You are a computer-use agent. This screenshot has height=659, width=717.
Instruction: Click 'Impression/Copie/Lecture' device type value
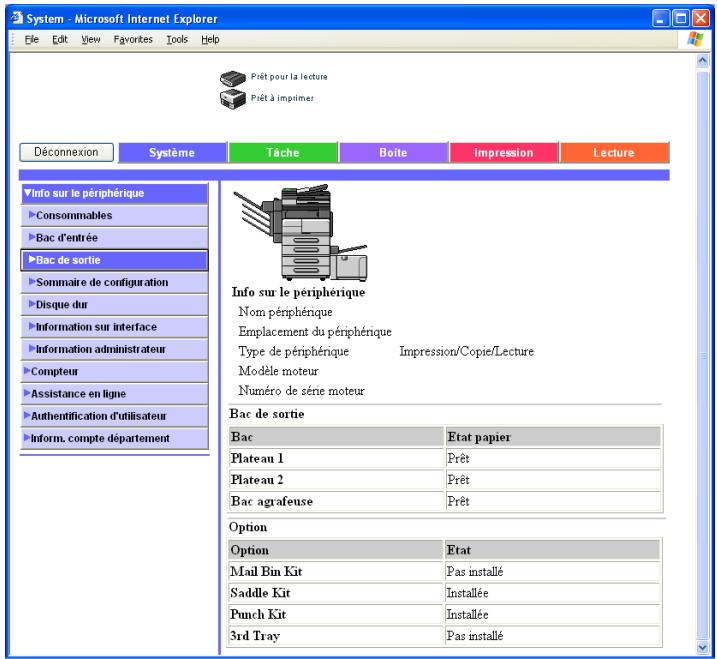(x=466, y=352)
